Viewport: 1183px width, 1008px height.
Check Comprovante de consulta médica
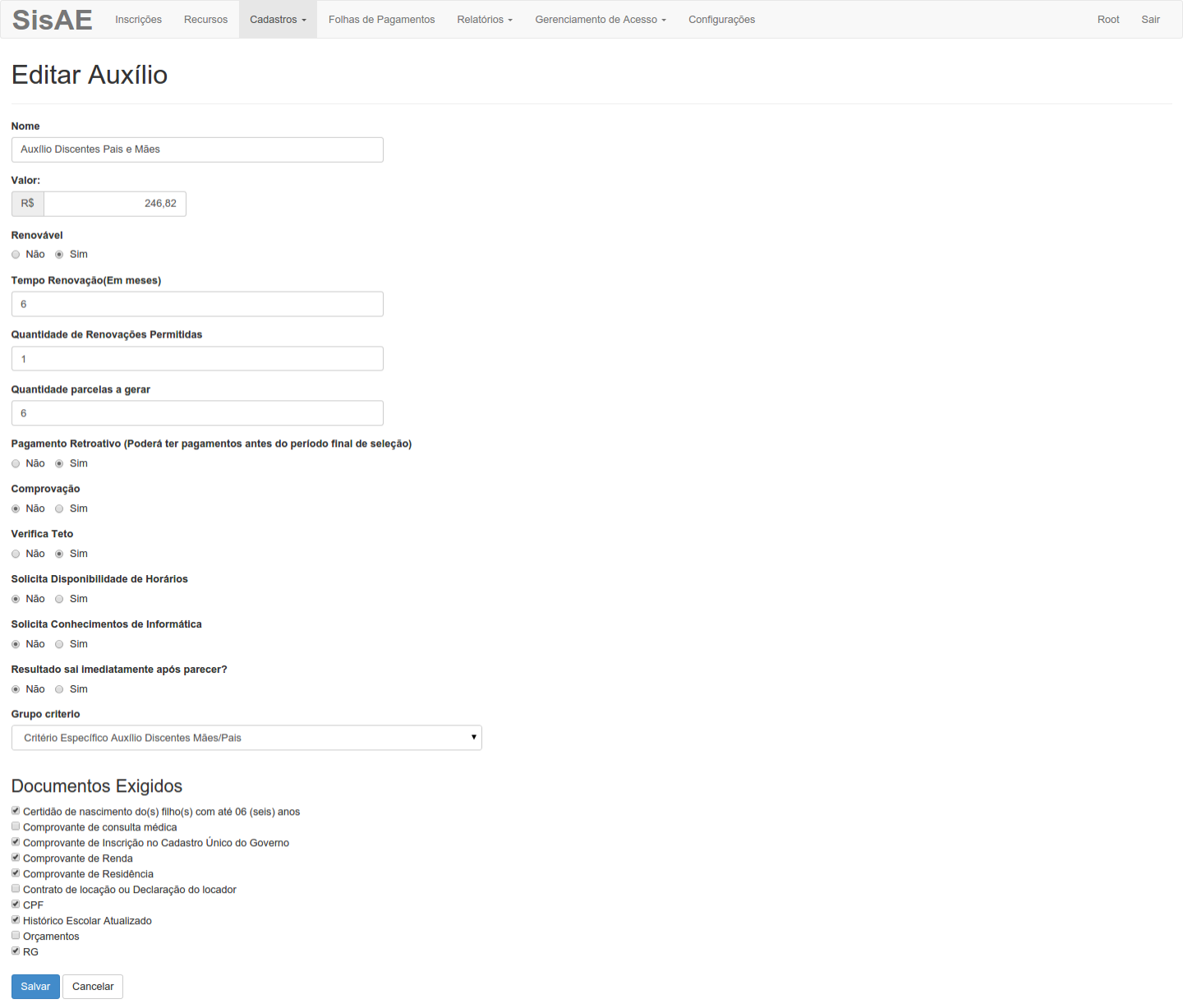[x=16, y=826]
